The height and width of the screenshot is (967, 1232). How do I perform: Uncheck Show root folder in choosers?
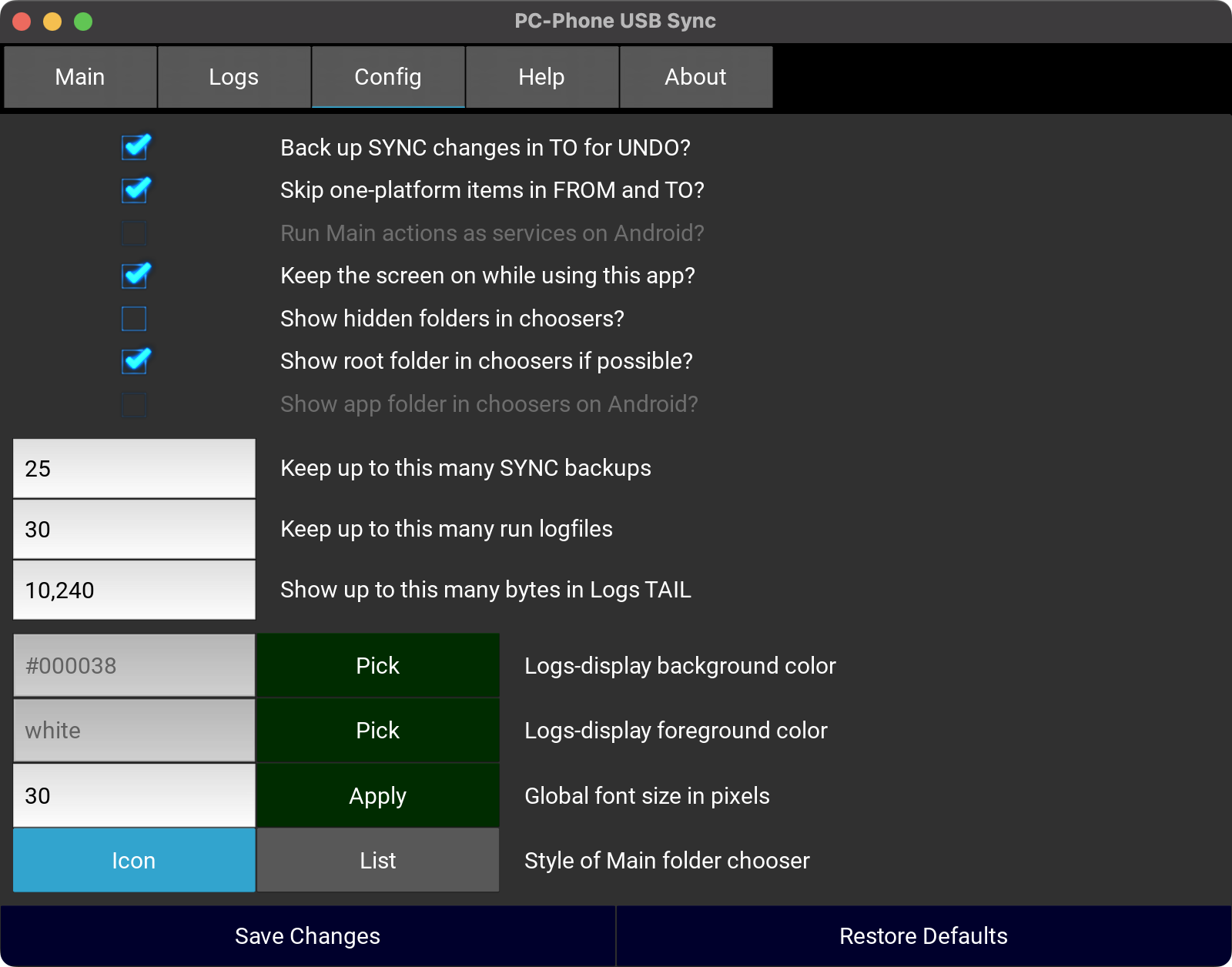pyautogui.click(x=135, y=361)
